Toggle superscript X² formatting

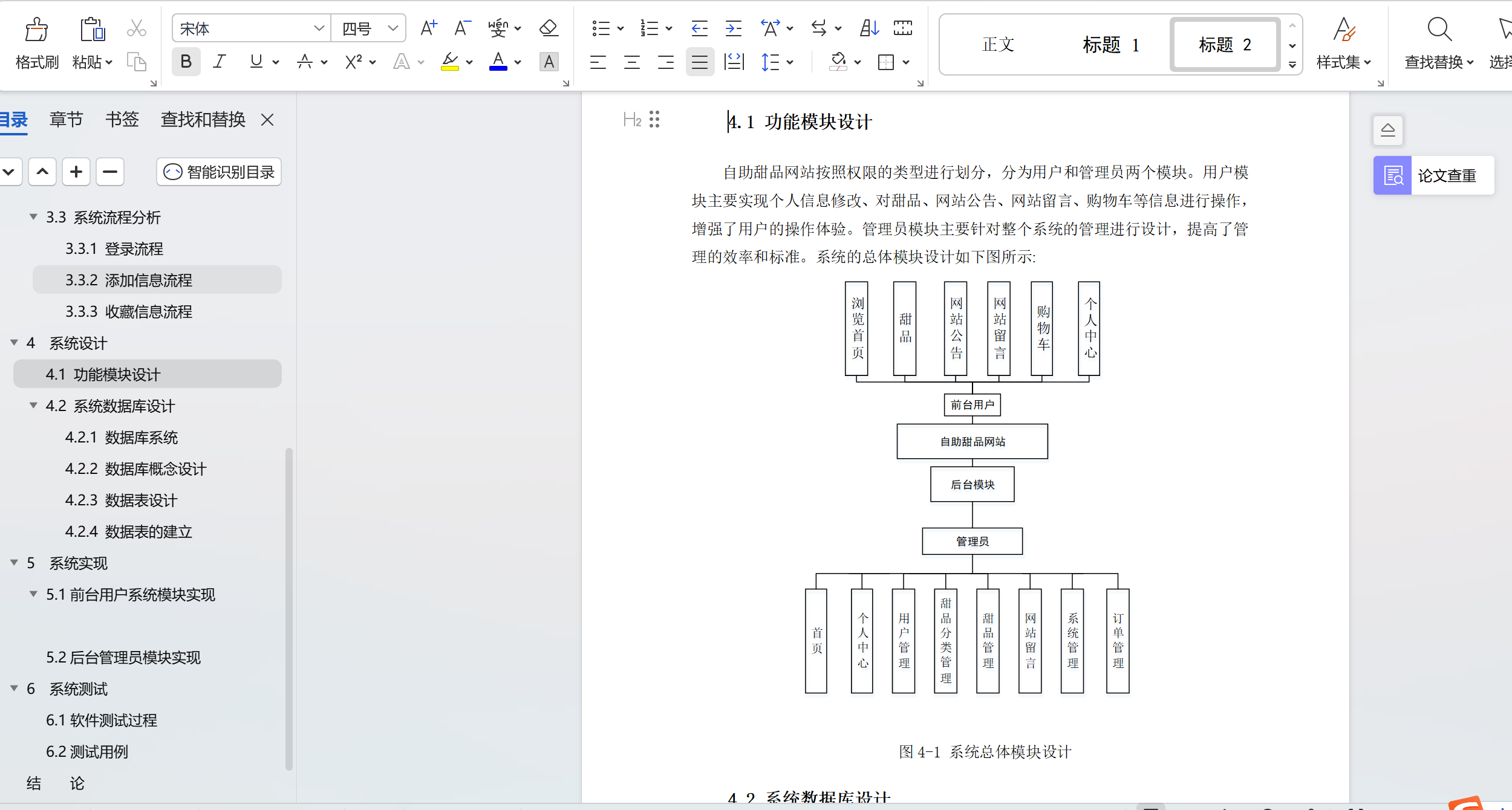coord(353,62)
